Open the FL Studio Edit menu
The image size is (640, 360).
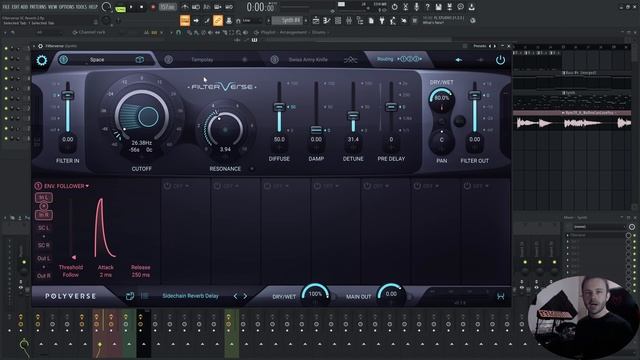click(16, 7)
